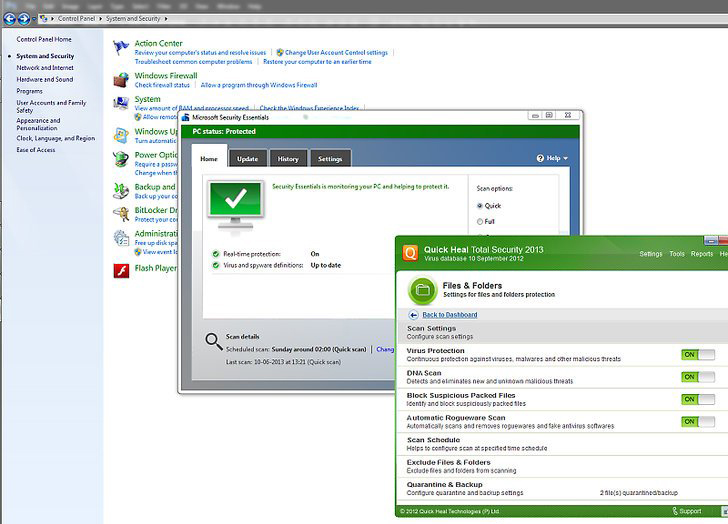
Task: Click the red Flash Player icon
Action: [x=121, y=270]
